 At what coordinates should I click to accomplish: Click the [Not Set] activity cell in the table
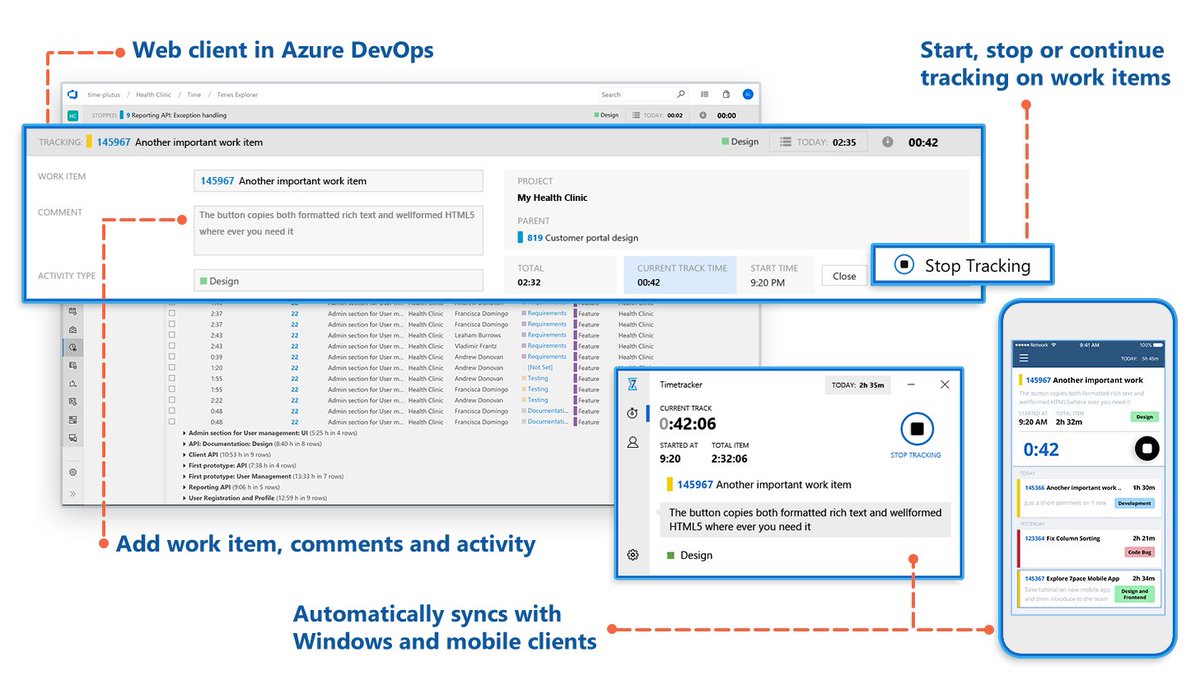539,368
